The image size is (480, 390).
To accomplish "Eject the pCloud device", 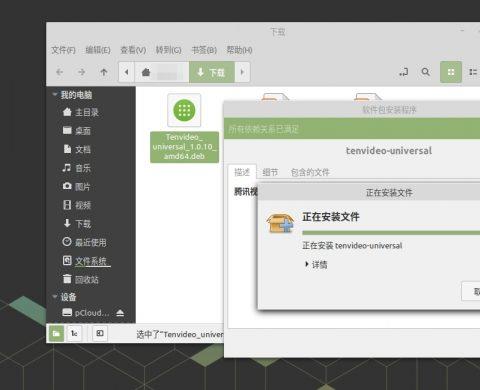I will (x=120, y=313).
